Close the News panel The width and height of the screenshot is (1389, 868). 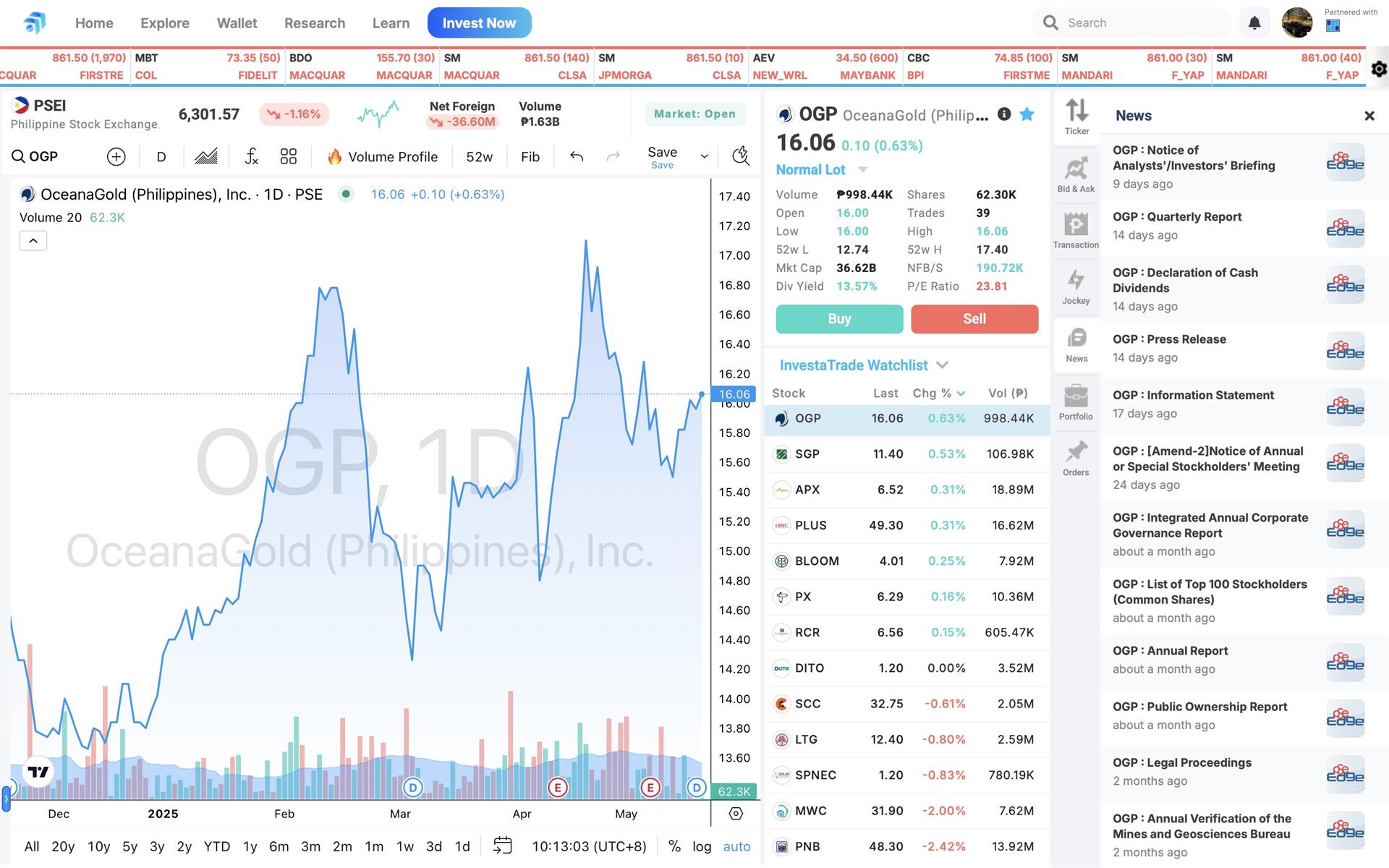pyautogui.click(x=1369, y=116)
